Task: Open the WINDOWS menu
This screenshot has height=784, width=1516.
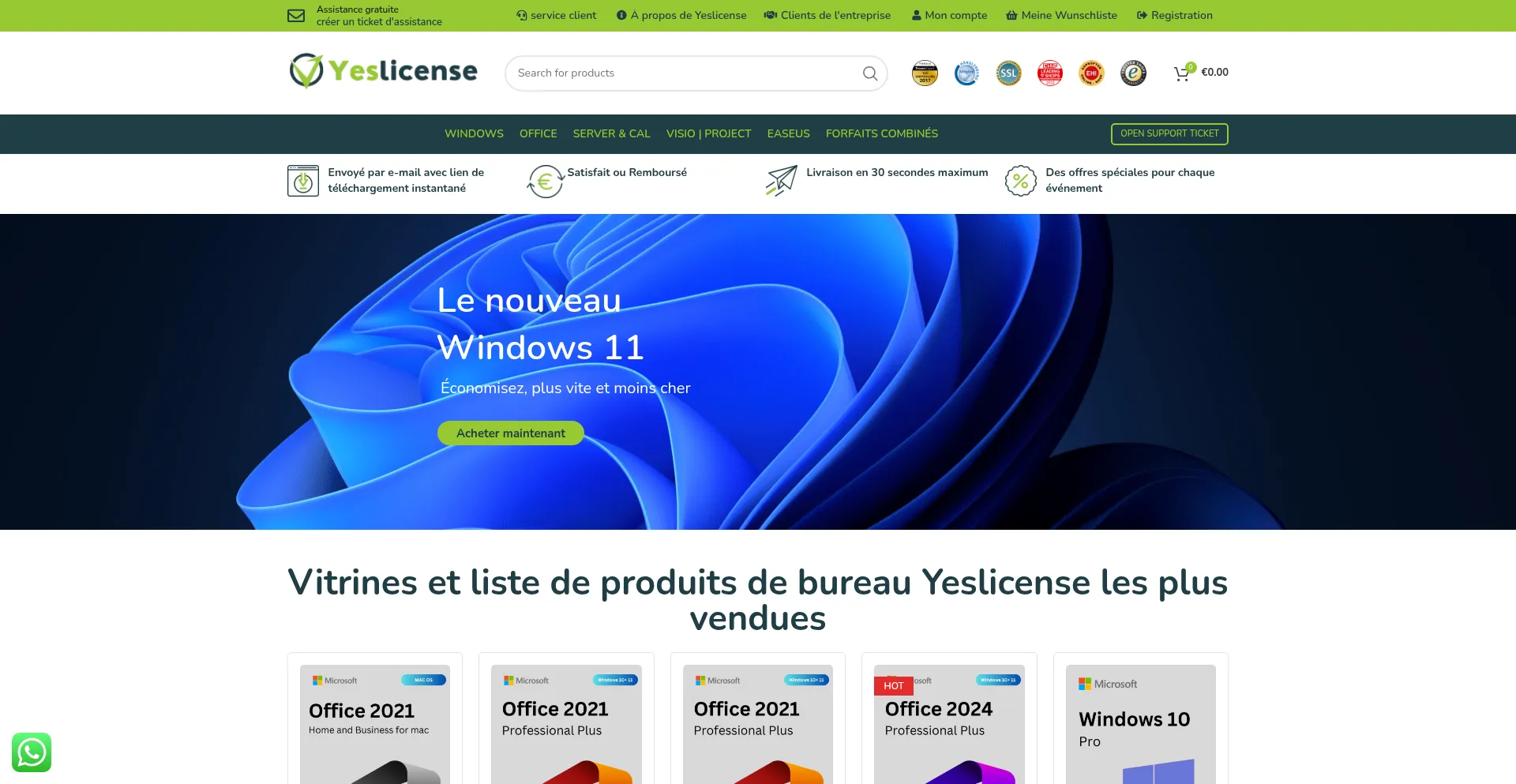Action: coord(474,133)
